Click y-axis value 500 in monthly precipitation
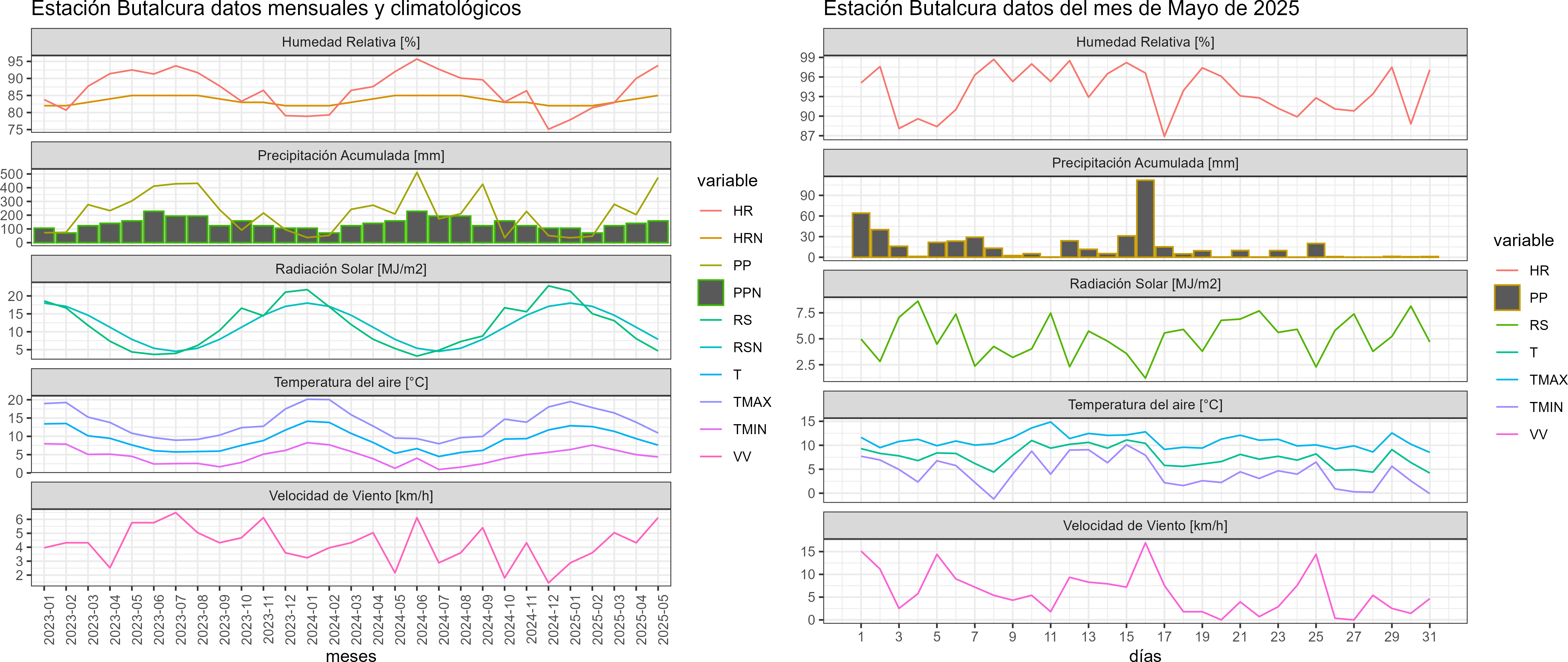The height and width of the screenshot is (662, 1568). pyautogui.click(x=12, y=174)
